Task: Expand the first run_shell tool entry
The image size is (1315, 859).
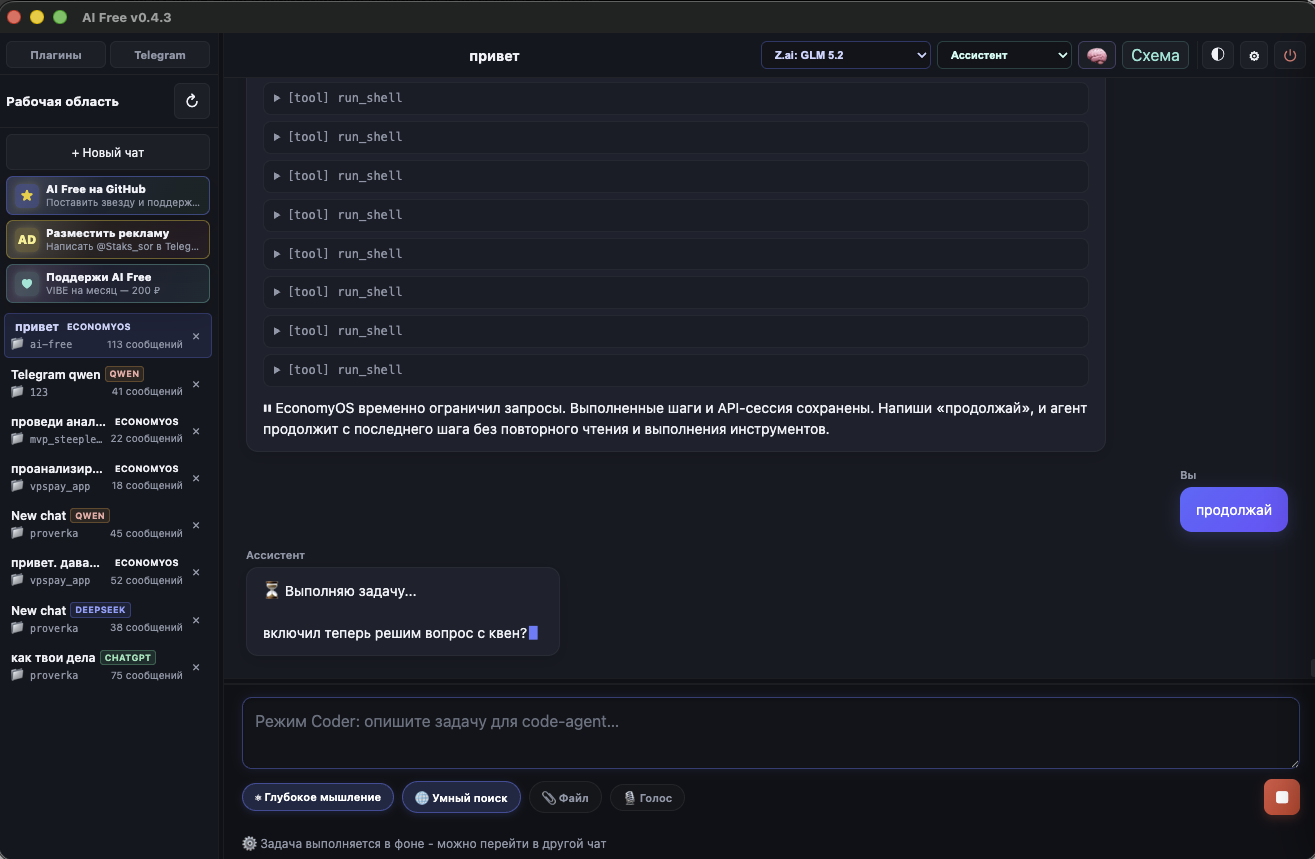Action: 676,98
